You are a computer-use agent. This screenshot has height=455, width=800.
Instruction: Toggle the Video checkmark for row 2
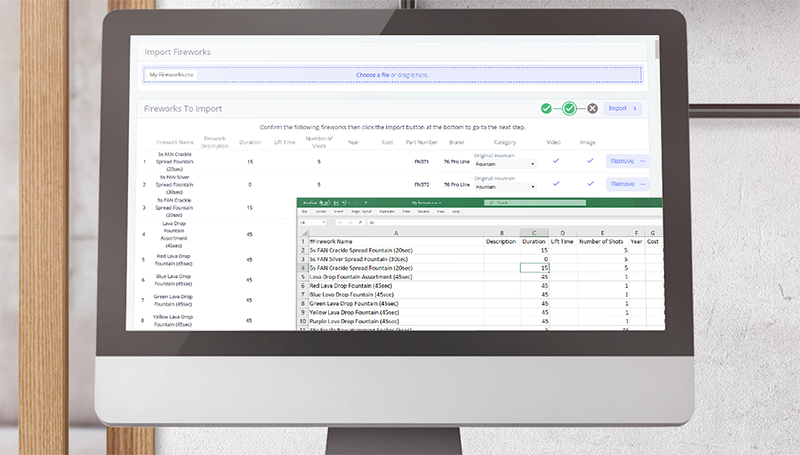[x=554, y=184]
